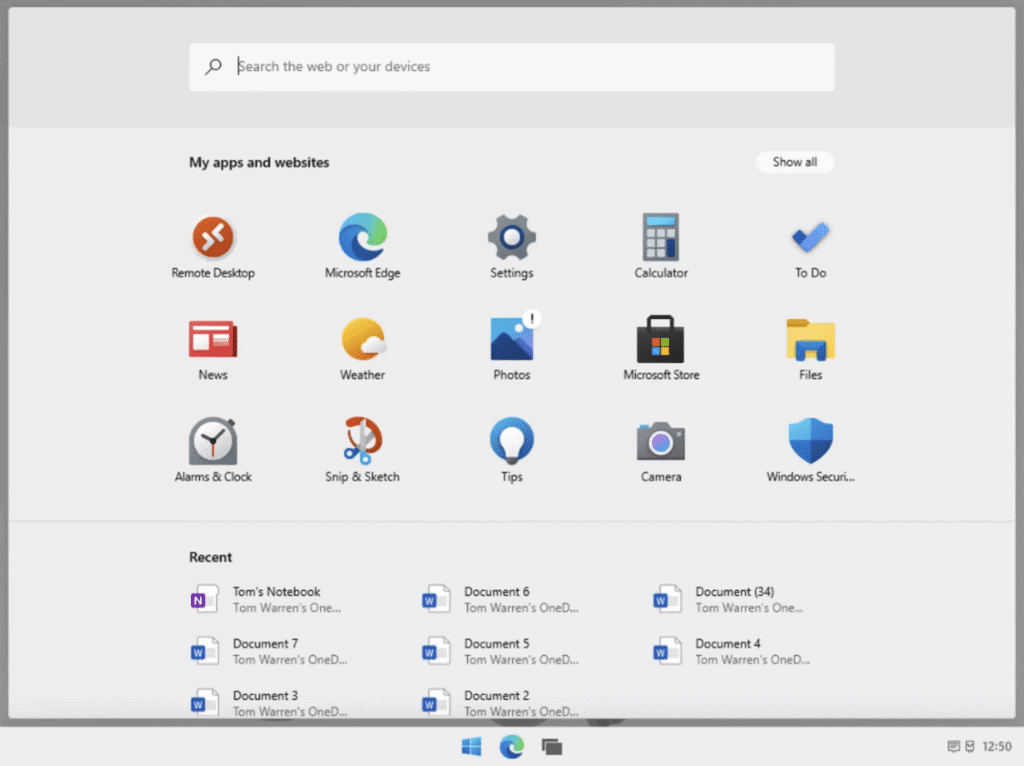Click the security status tray icon

pos(970,746)
